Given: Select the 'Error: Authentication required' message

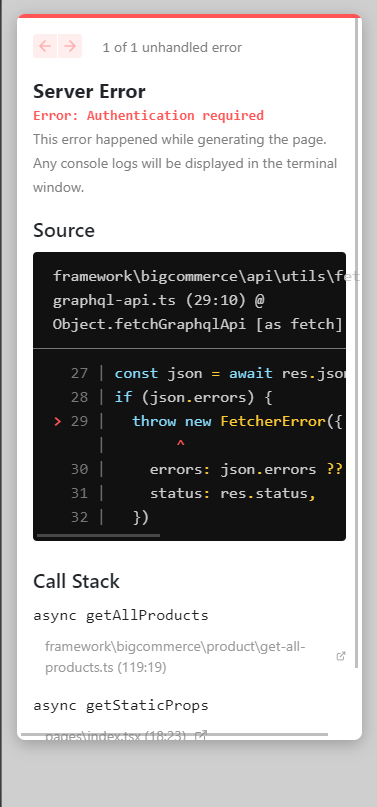Looking at the screenshot, I should tap(148, 115).
